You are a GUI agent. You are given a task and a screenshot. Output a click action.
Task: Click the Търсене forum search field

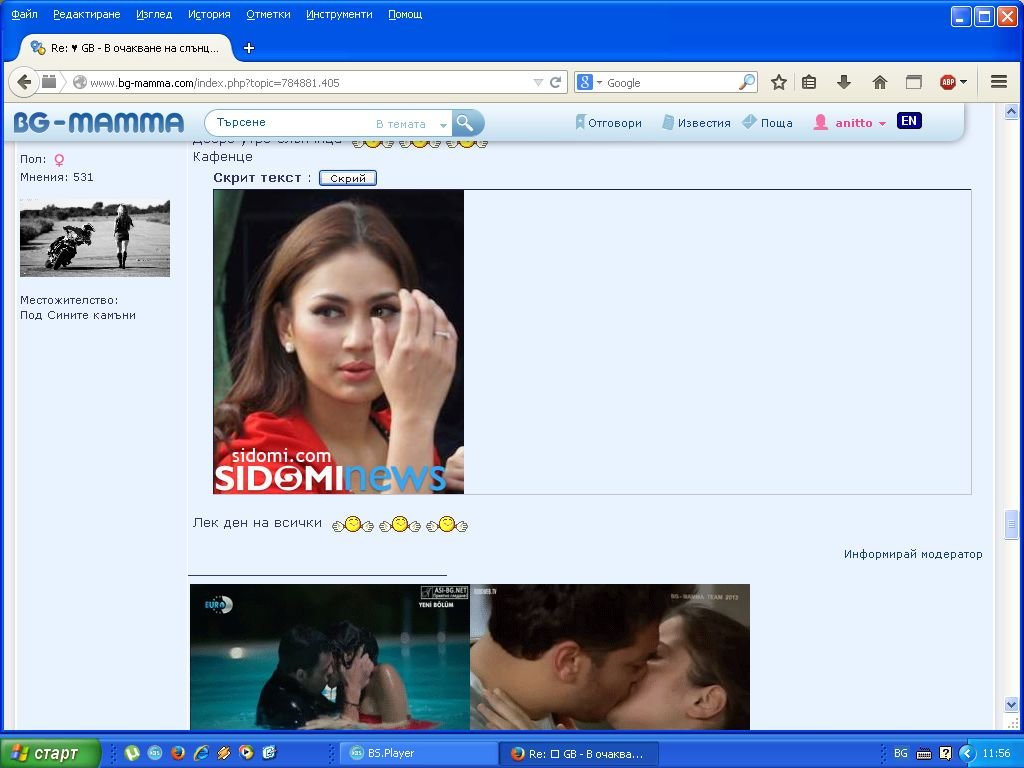[290, 123]
